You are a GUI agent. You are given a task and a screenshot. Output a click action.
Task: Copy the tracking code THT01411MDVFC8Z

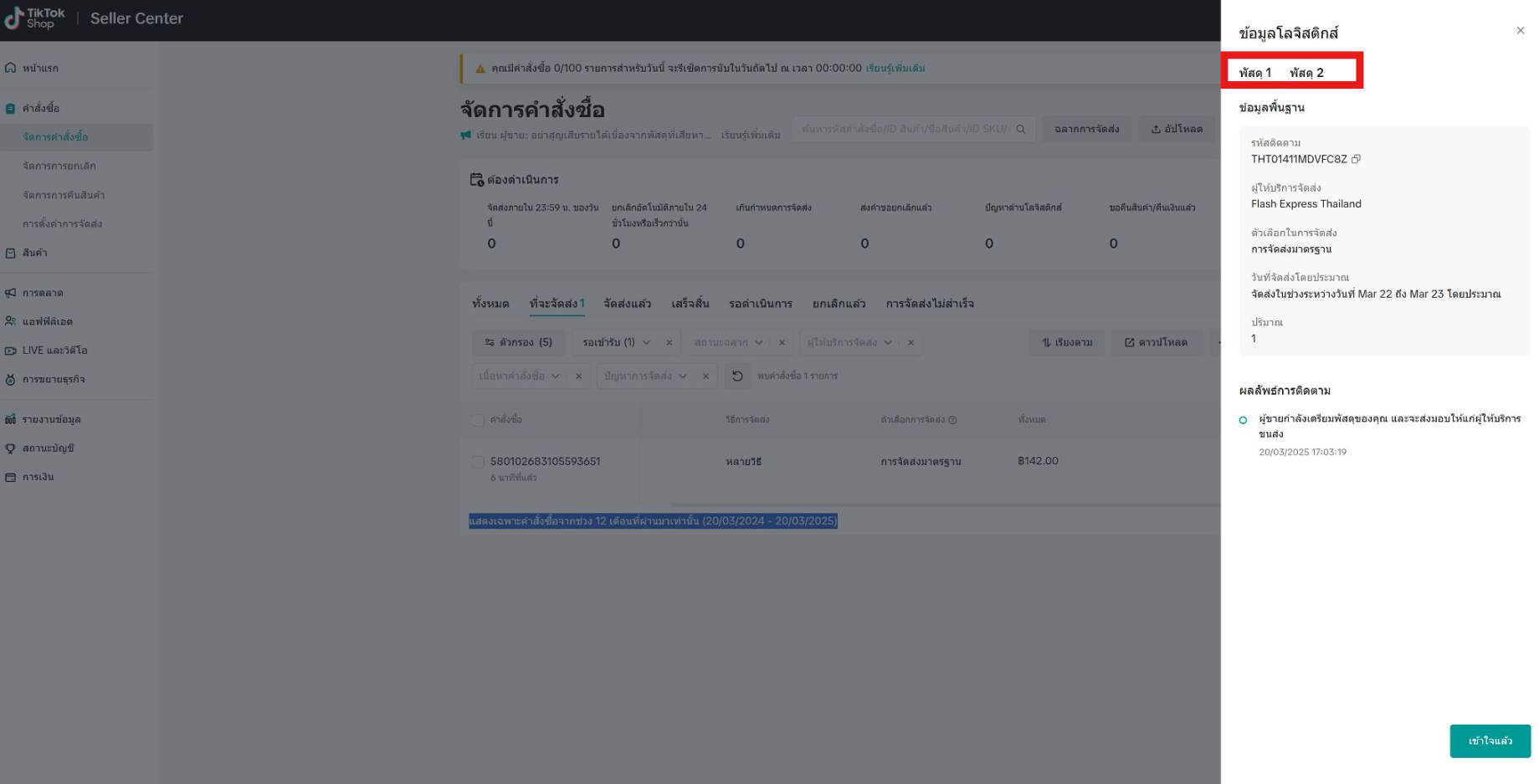[x=1357, y=158]
